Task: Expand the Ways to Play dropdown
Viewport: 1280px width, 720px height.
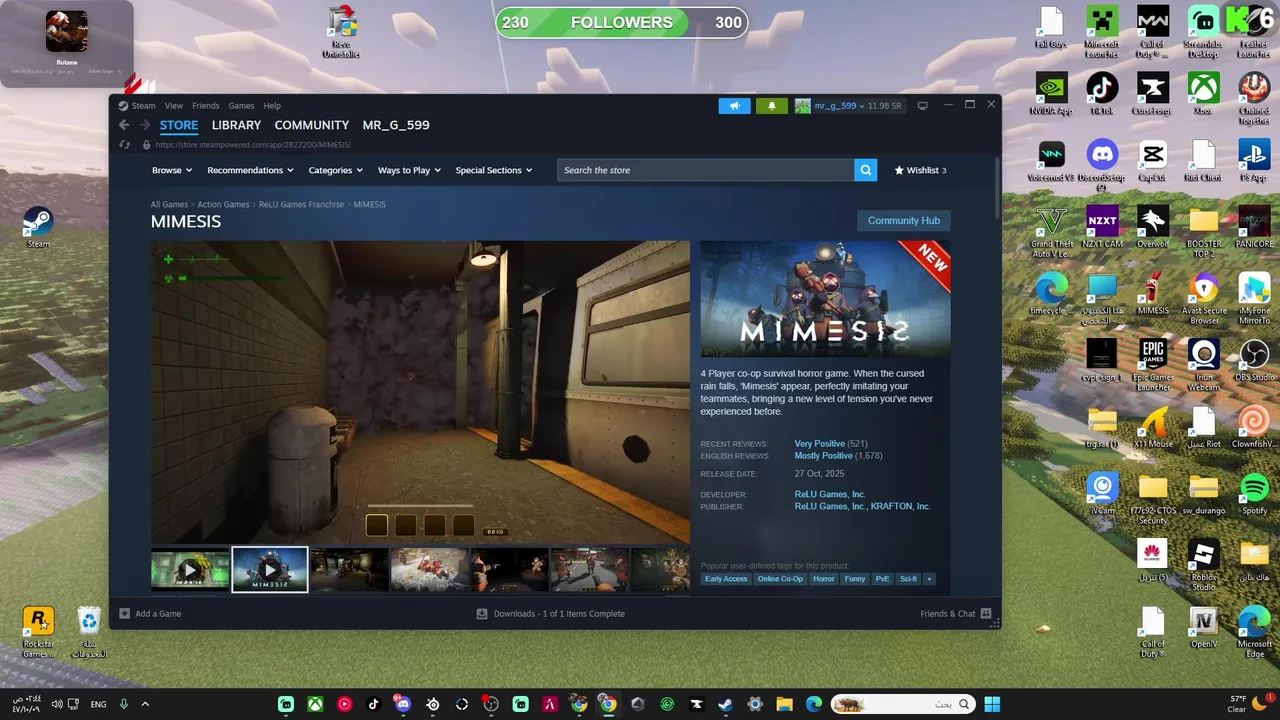Action: pyautogui.click(x=409, y=170)
